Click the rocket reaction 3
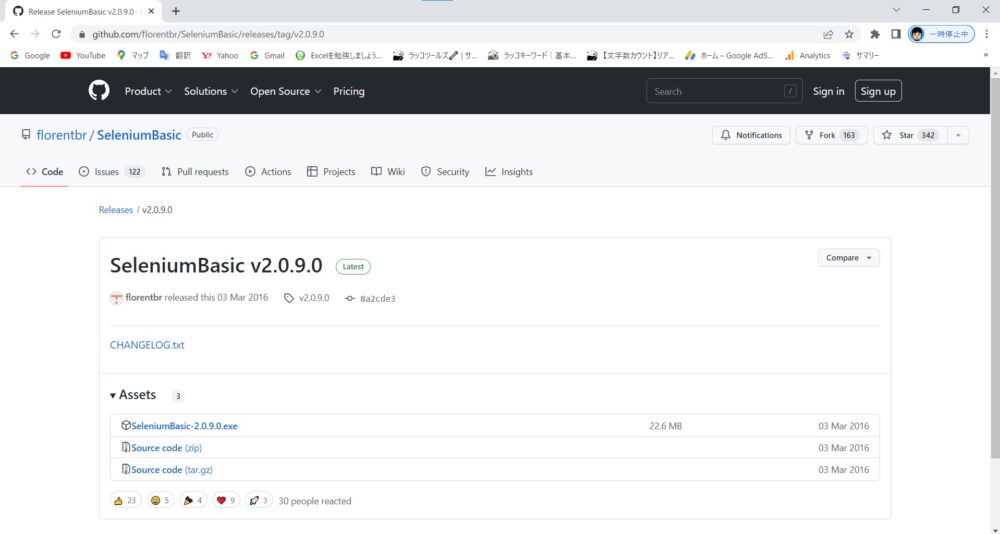The width and height of the screenshot is (1000, 534). click(x=259, y=501)
